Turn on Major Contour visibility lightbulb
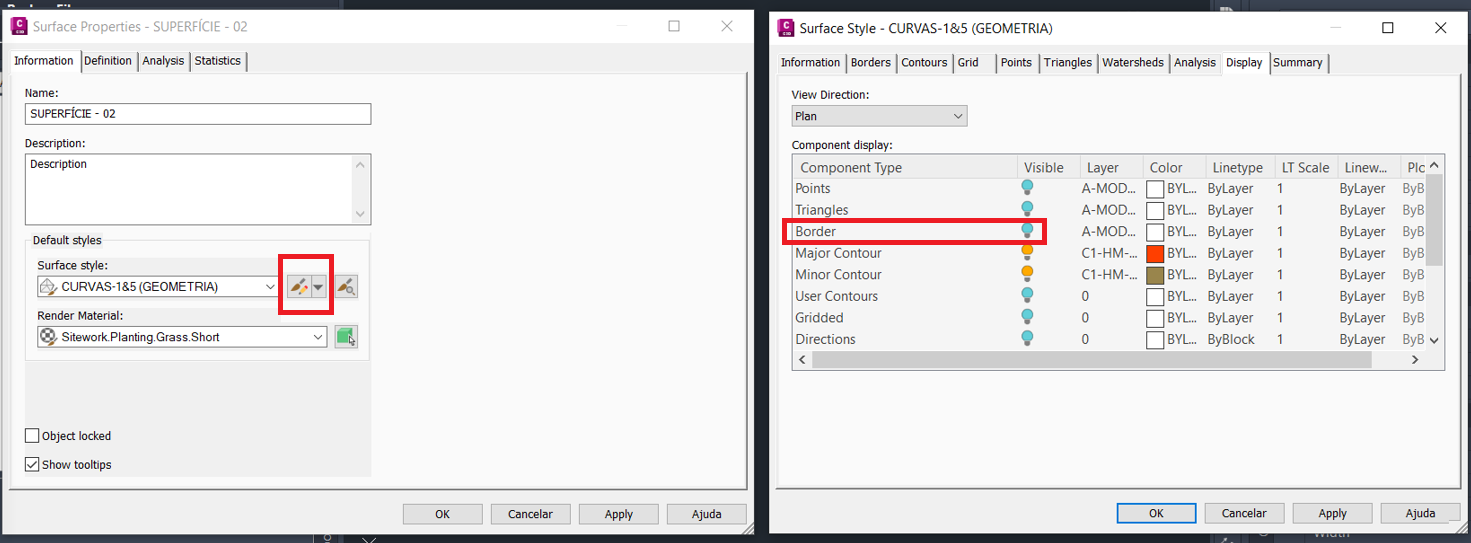1471x543 pixels. click(x=1027, y=253)
